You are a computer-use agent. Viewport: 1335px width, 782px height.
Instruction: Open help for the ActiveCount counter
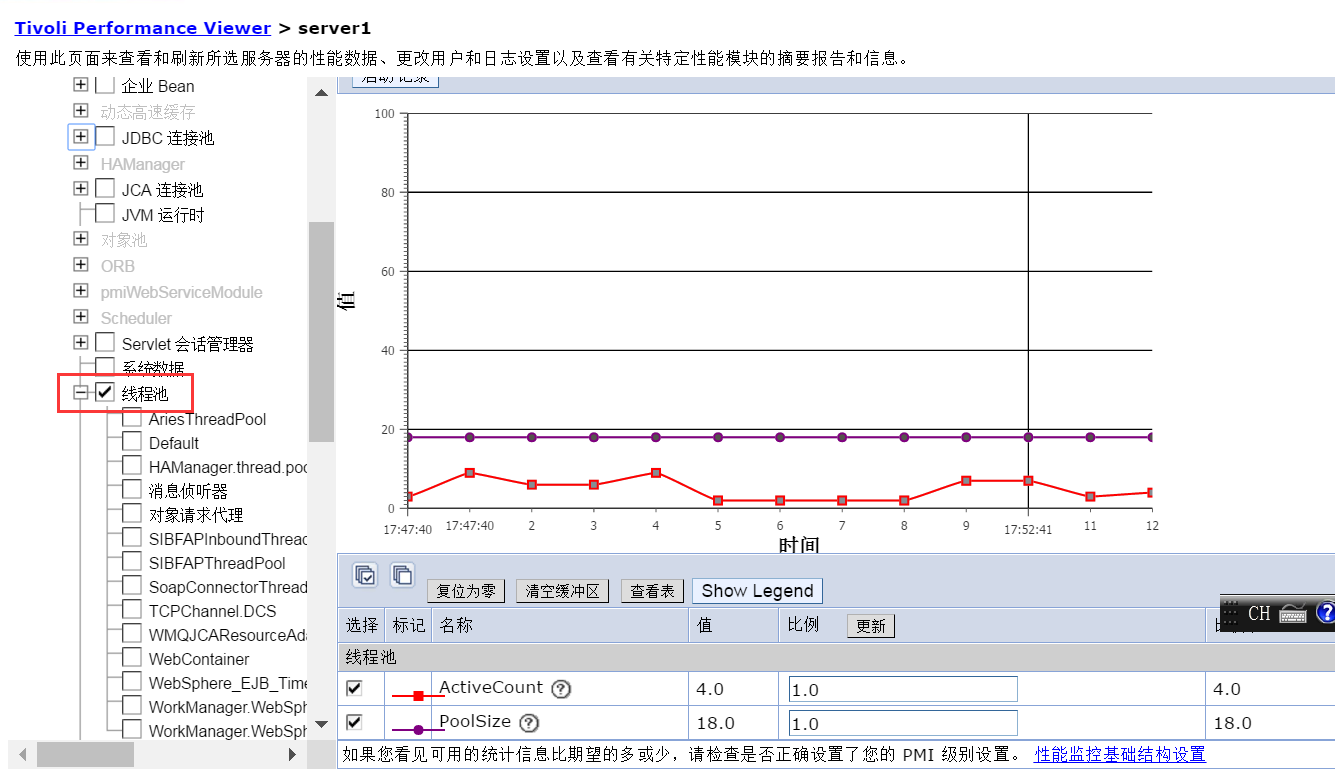click(x=562, y=688)
